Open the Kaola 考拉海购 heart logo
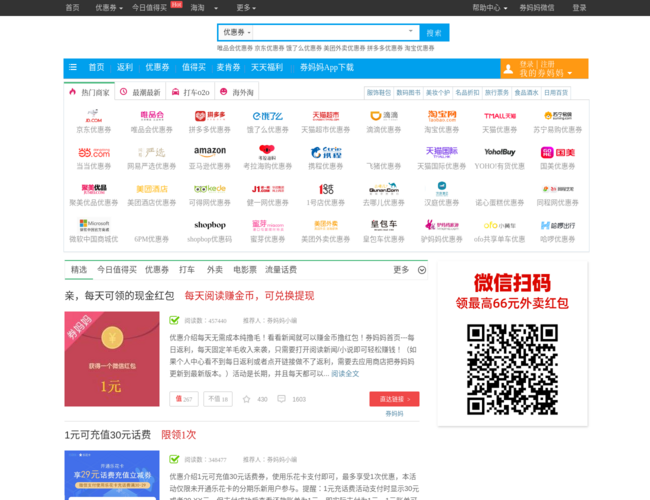The width and height of the screenshot is (650, 500). coord(267,152)
